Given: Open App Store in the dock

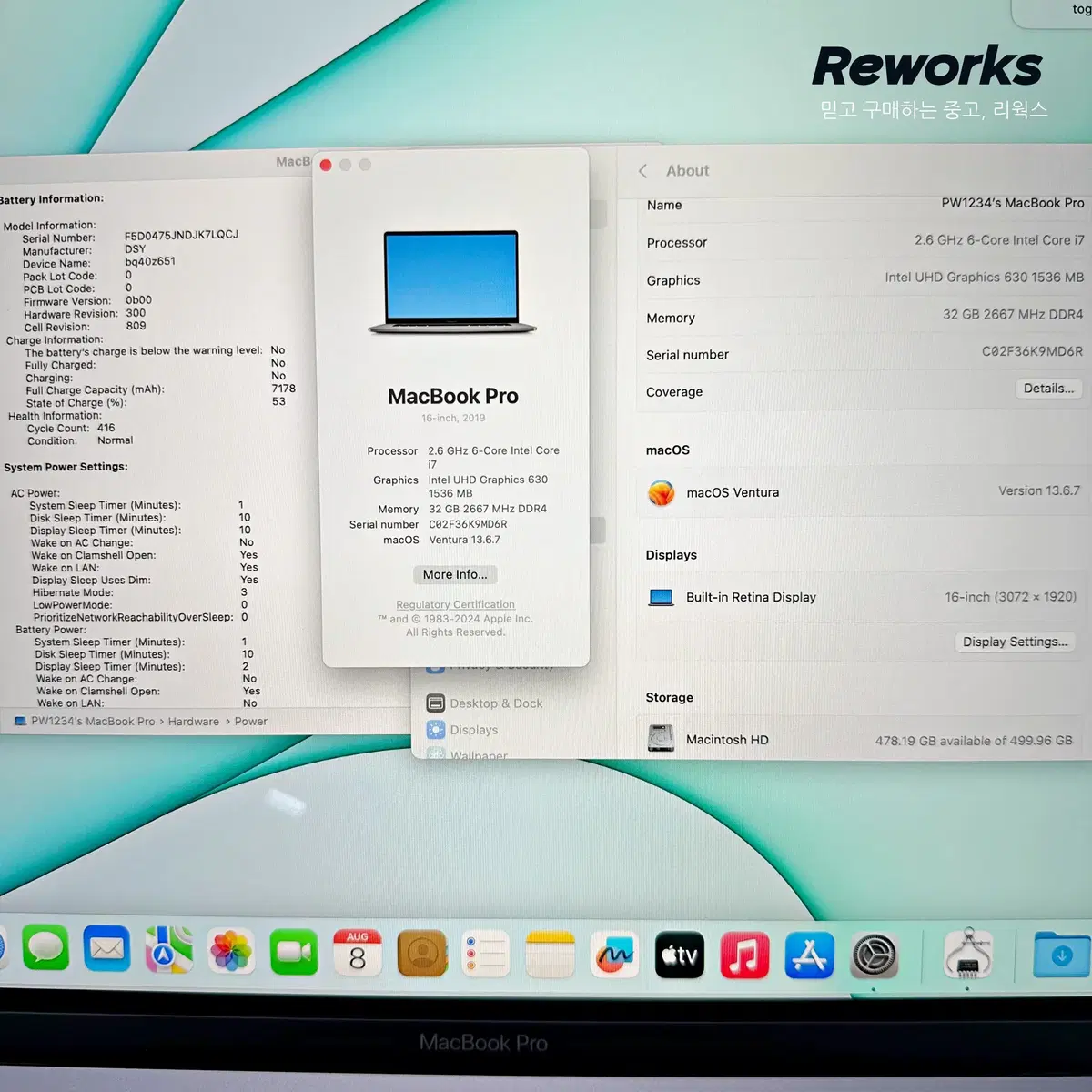Looking at the screenshot, I should point(809,955).
